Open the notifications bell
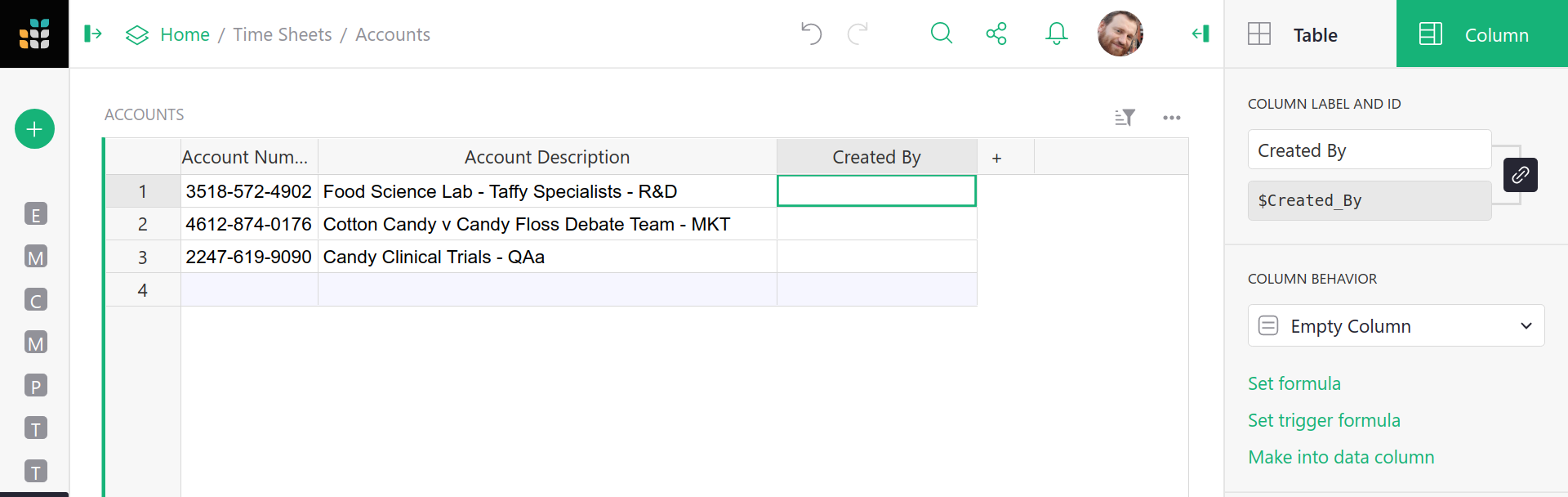This screenshot has height=497, width=1568. coord(1056,34)
